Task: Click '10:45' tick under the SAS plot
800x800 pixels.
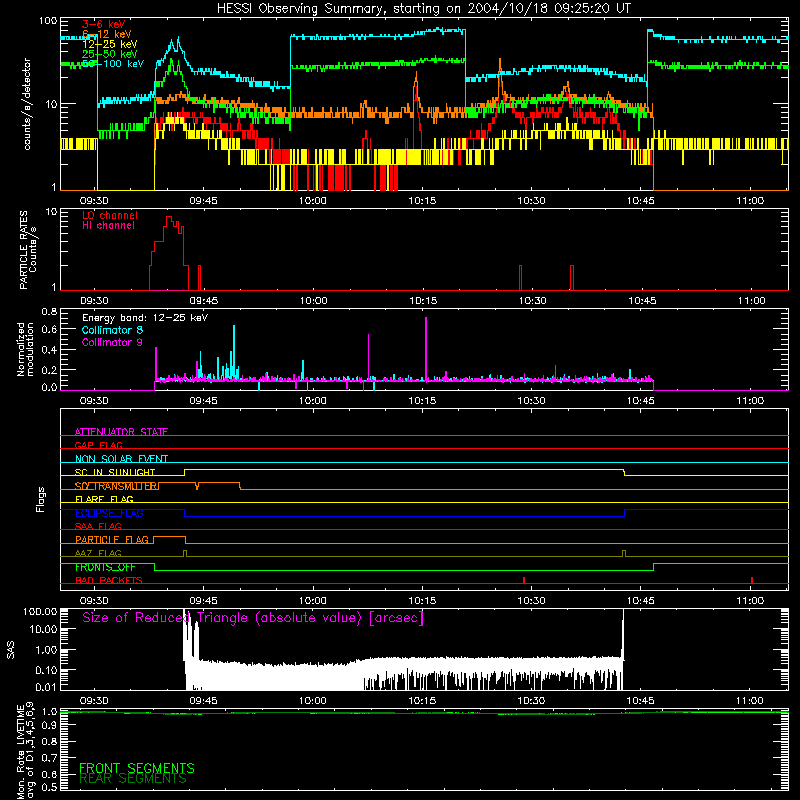Action: pos(641,701)
